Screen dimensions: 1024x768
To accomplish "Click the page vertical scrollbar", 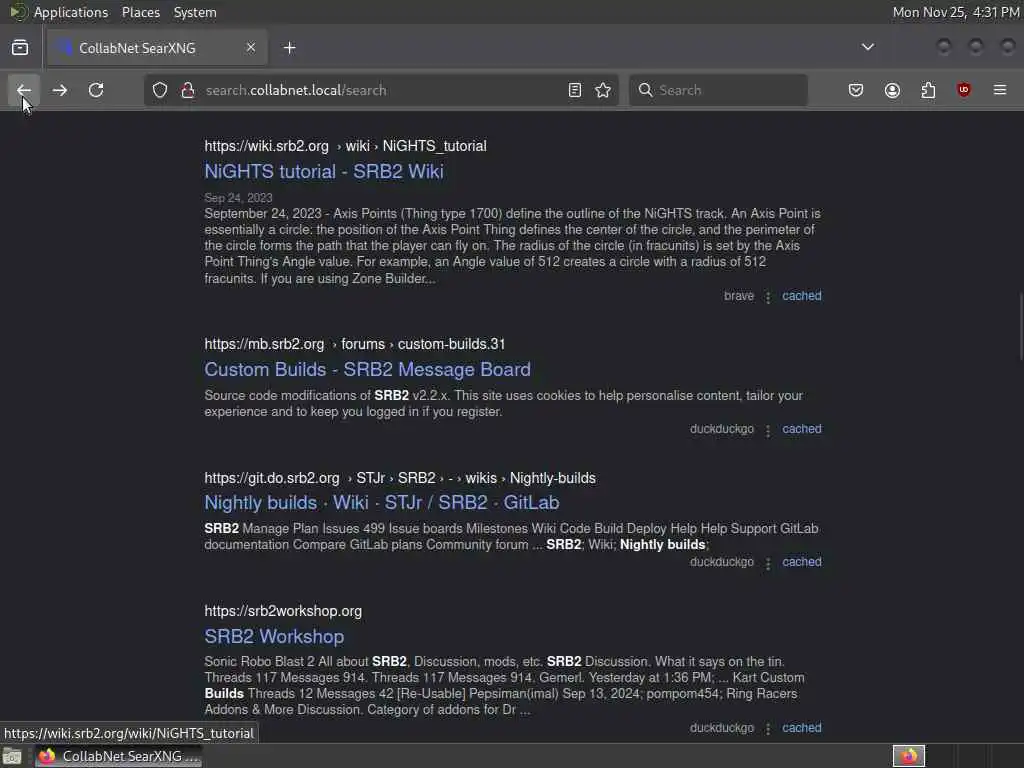I will click(1020, 327).
